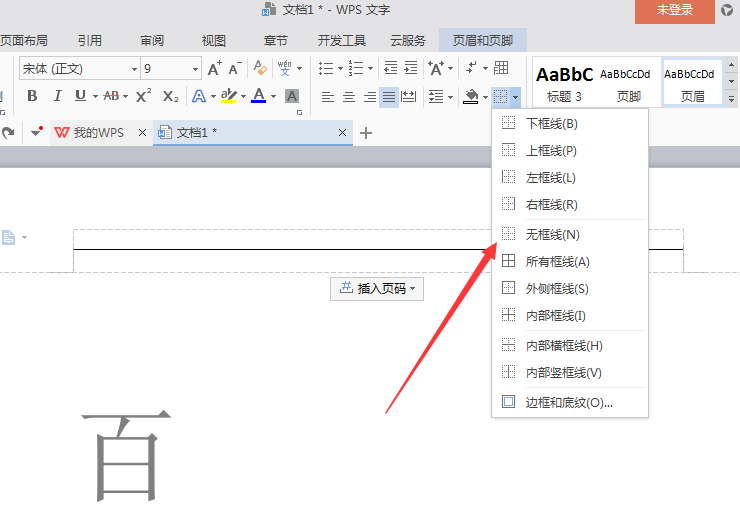Screen dimensions: 740x528
Task: Click the font color red A button
Action: (259, 96)
